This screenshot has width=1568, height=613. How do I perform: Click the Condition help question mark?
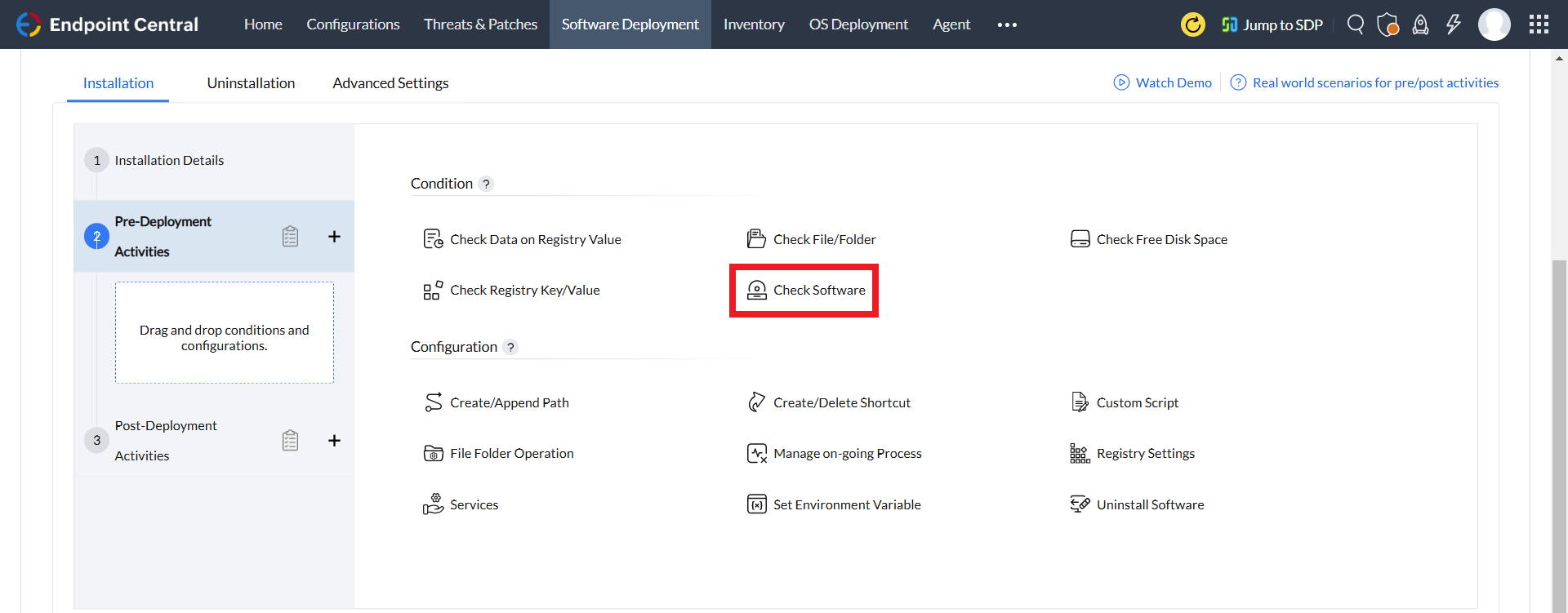coord(486,184)
